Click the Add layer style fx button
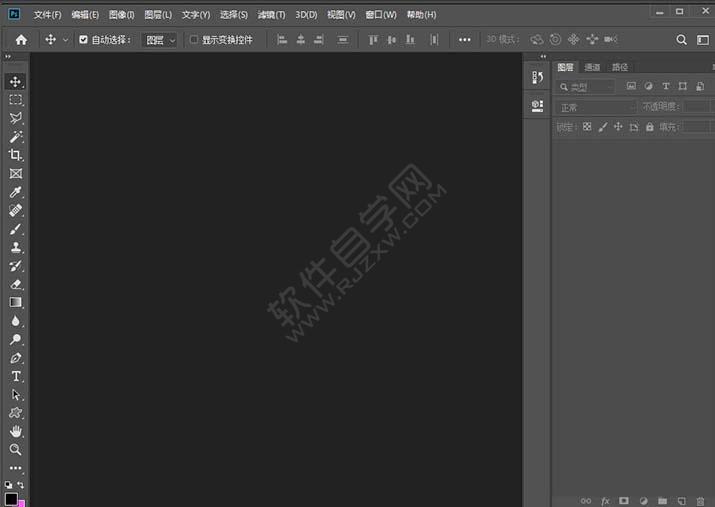This screenshot has width=715, height=507. [605, 501]
